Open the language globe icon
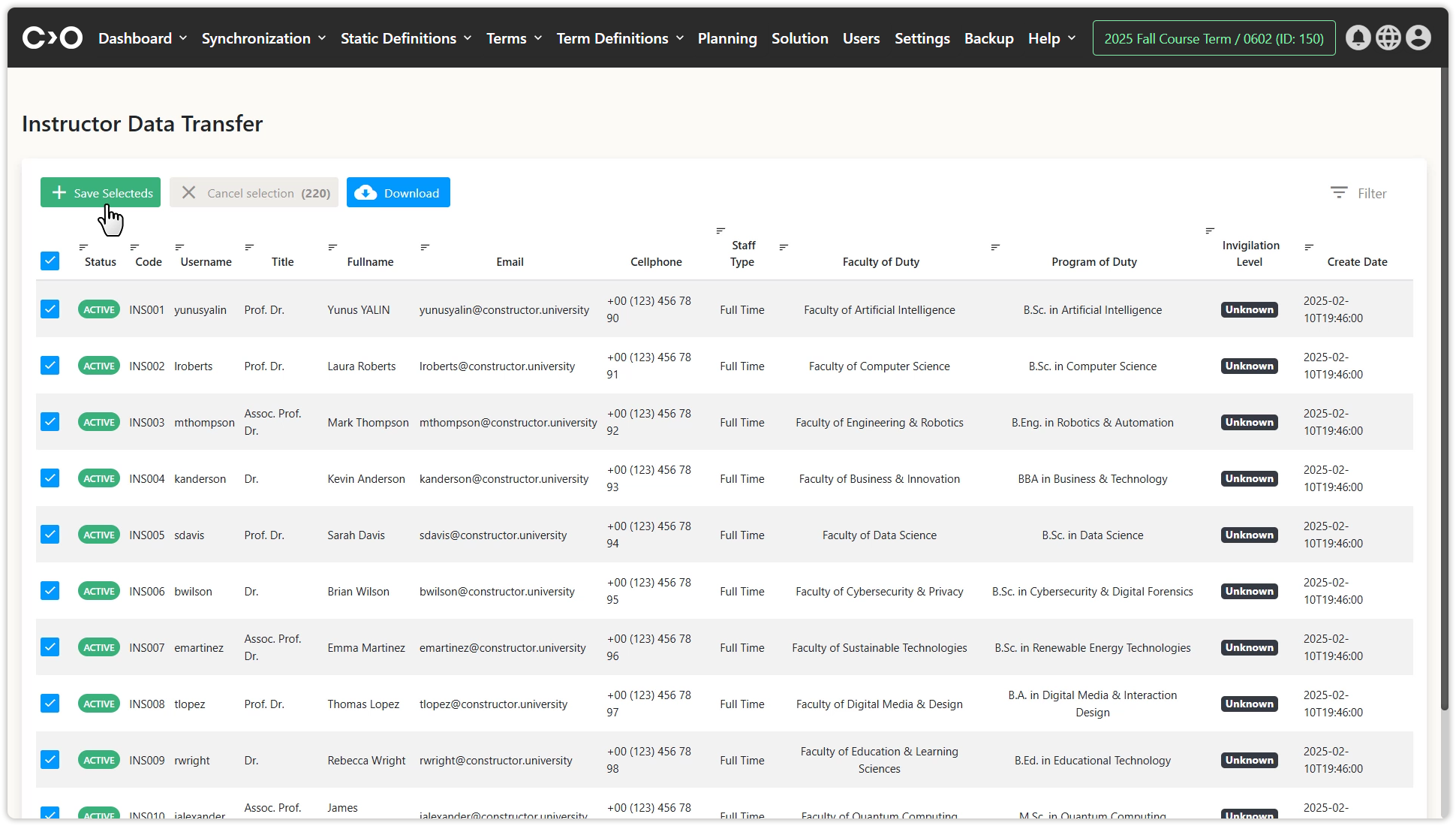 click(1388, 38)
